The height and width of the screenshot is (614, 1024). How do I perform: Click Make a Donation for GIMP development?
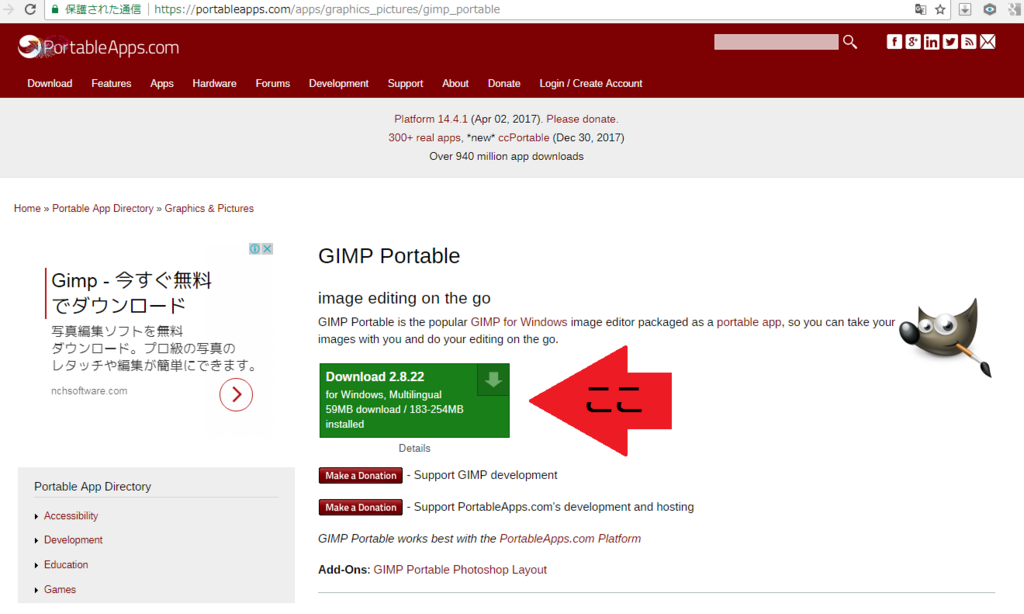pyautogui.click(x=360, y=476)
